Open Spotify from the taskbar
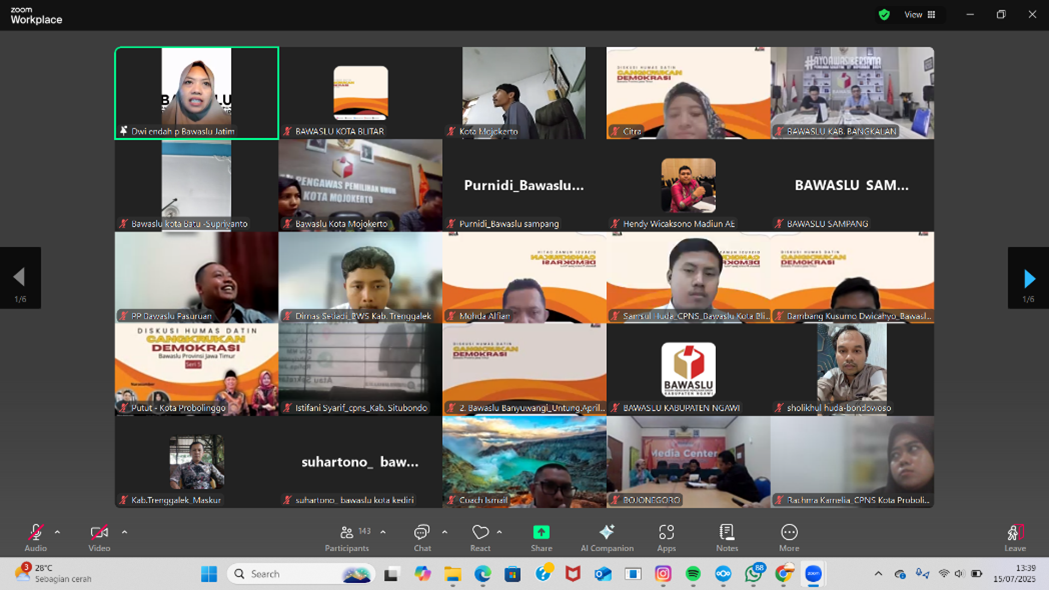This screenshot has height=590, width=1049. tap(693, 574)
